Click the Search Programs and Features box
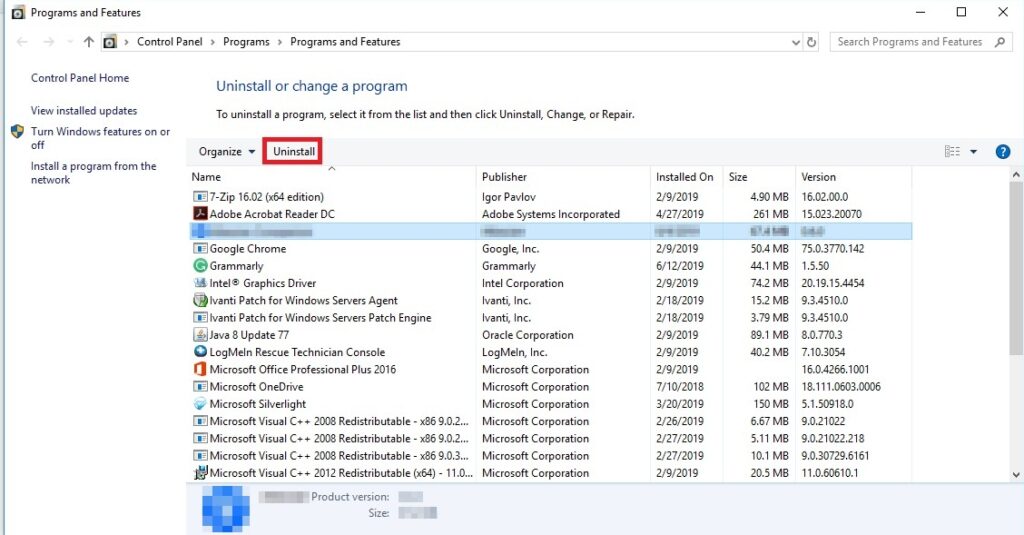This screenshot has width=1024, height=535. [908, 42]
